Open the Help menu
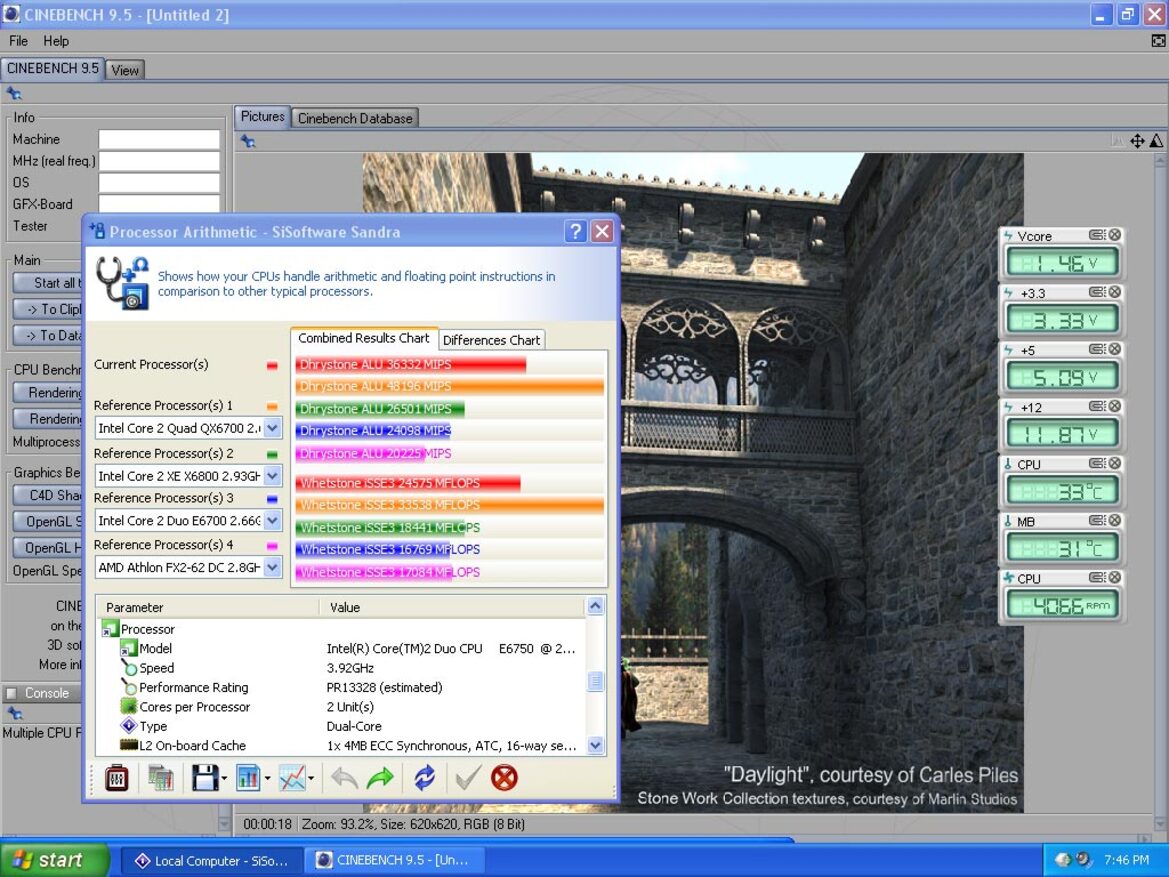The height and width of the screenshot is (877, 1169). (x=56, y=41)
